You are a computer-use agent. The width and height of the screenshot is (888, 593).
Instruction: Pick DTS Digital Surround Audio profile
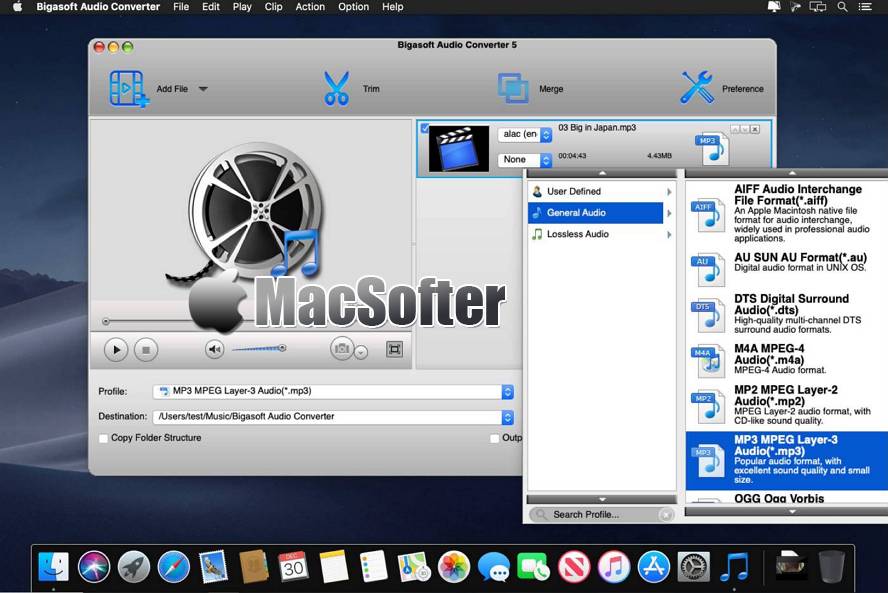(787, 314)
